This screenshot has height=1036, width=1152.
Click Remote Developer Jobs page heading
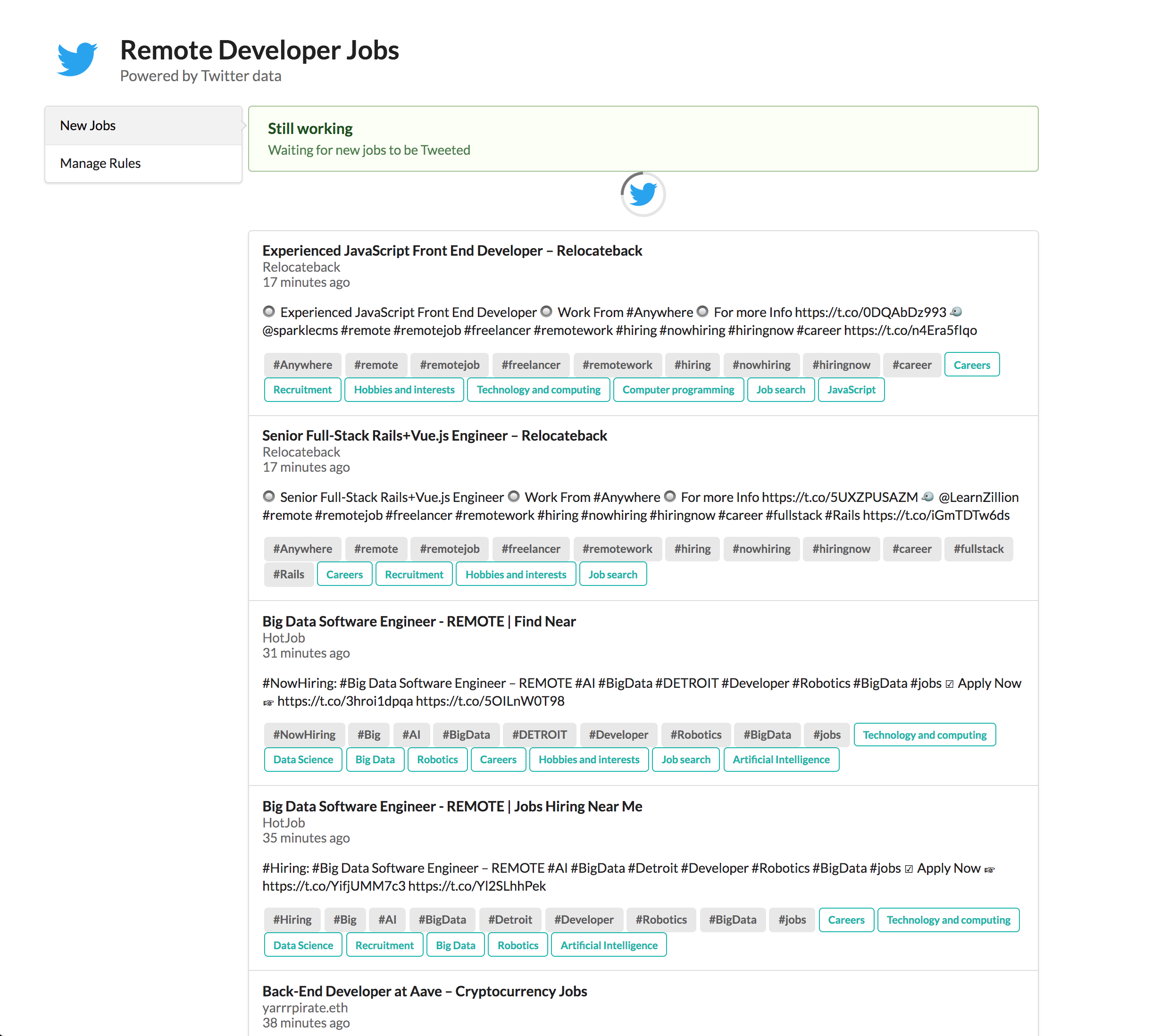click(x=259, y=50)
